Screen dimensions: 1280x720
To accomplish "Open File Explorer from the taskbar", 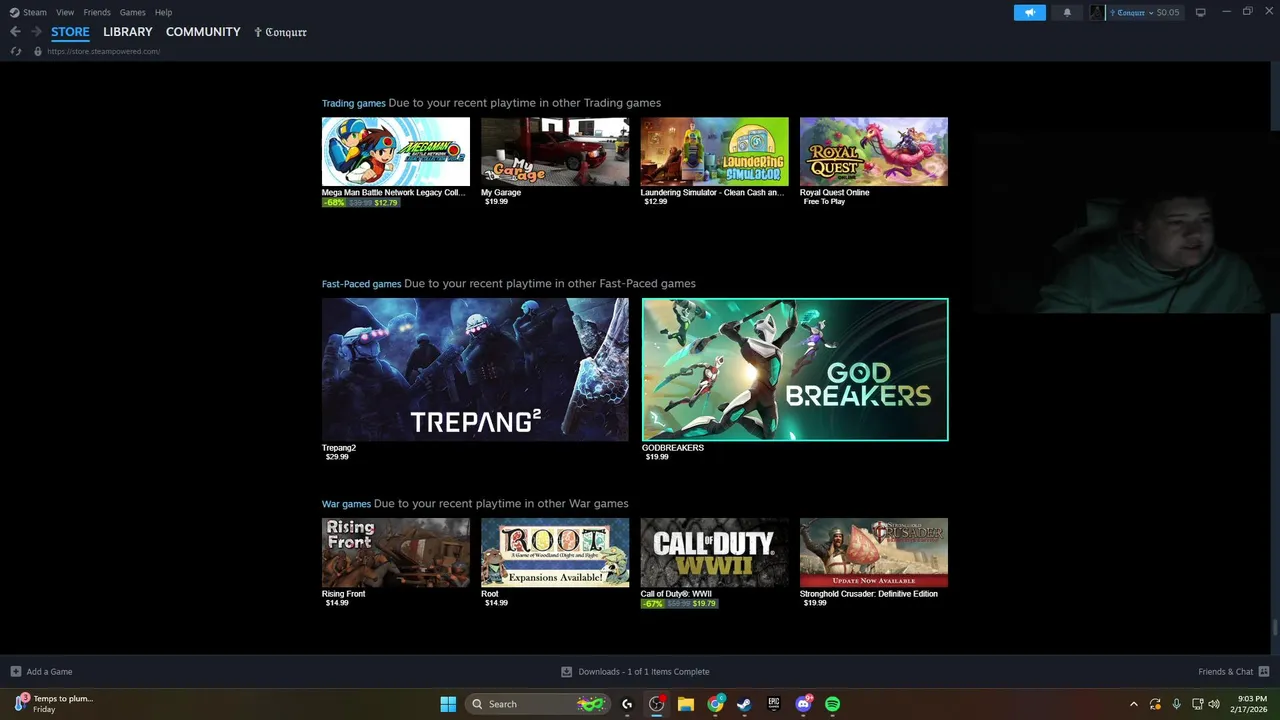I will coord(686,704).
